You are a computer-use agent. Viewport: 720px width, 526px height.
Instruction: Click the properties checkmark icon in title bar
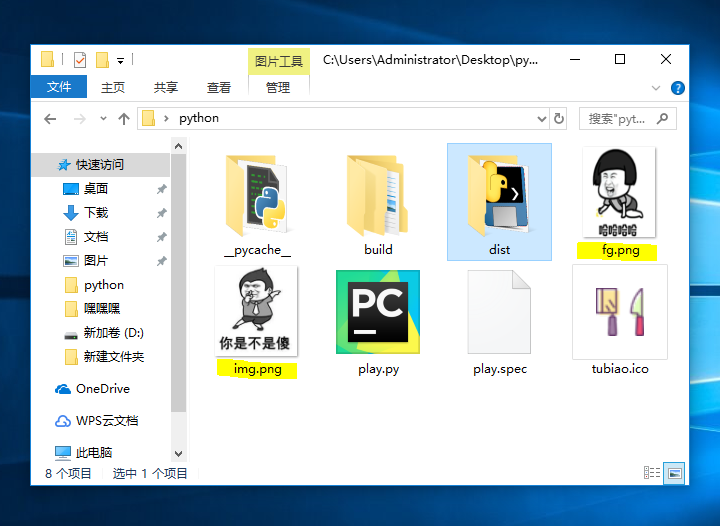coord(80,60)
